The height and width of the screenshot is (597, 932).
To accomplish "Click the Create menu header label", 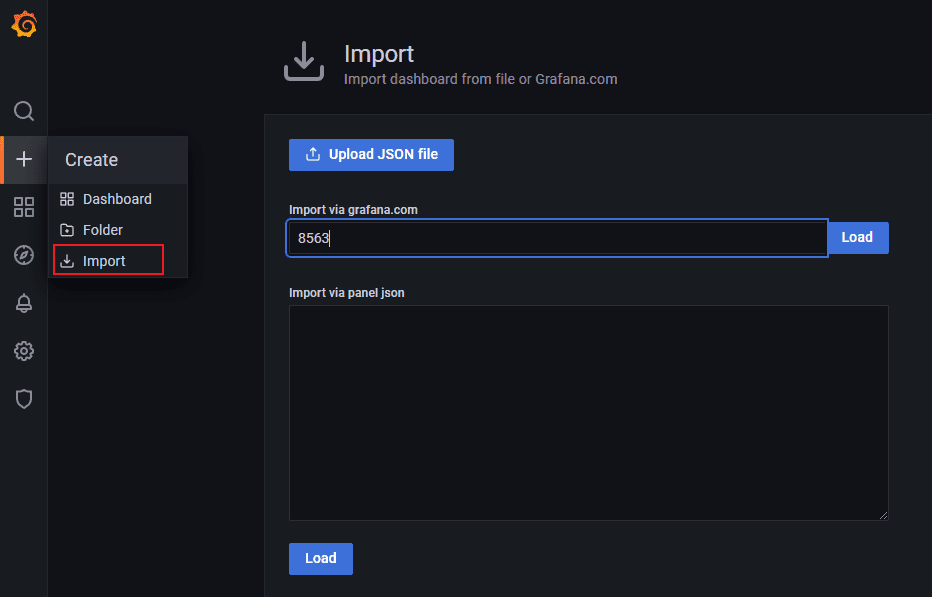I will (92, 160).
